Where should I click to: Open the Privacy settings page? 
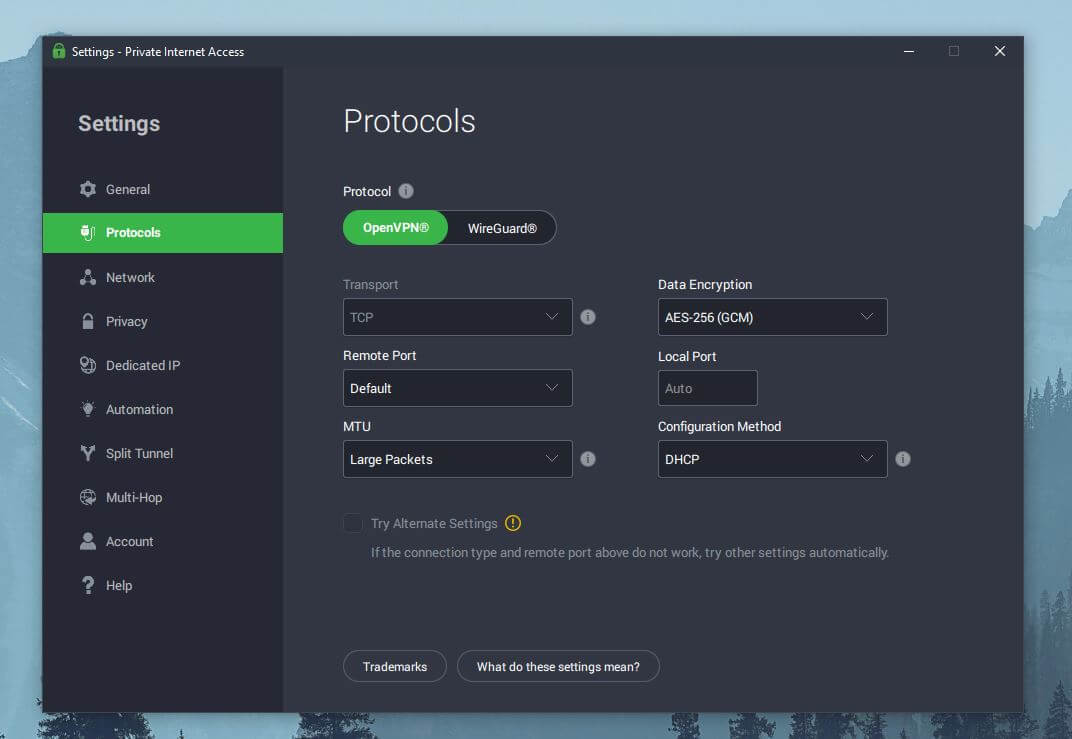(163, 321)
